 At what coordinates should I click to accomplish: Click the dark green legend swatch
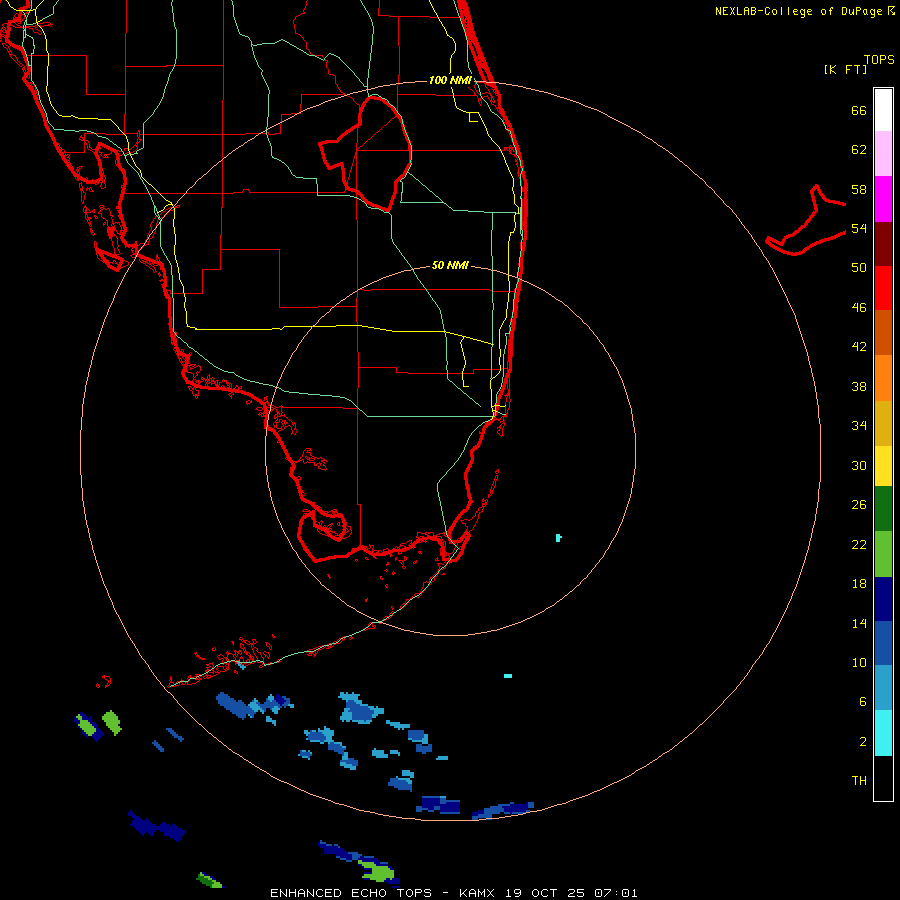point(883,509)
